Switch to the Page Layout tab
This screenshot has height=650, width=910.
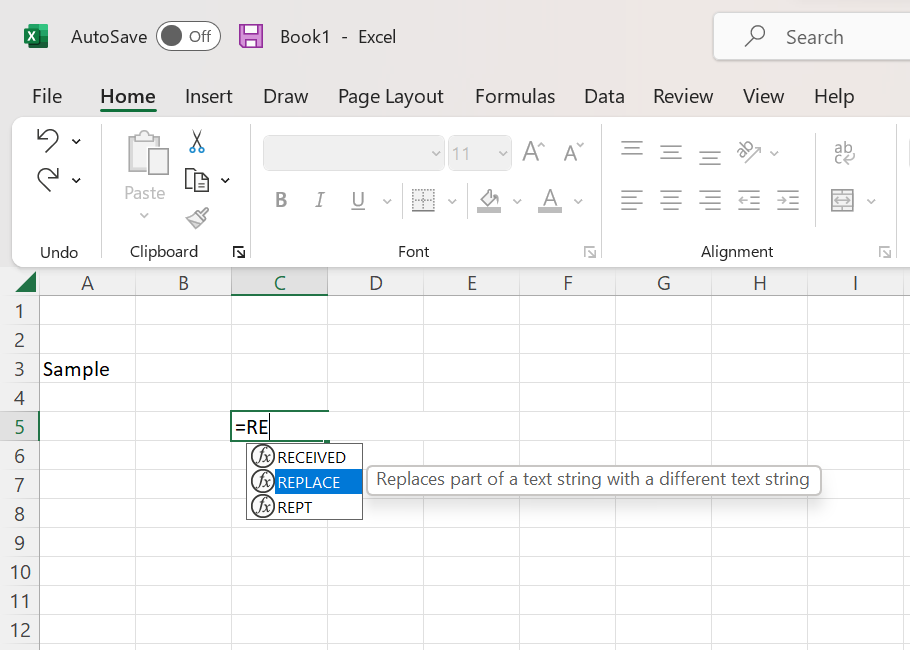coord(390,96)
